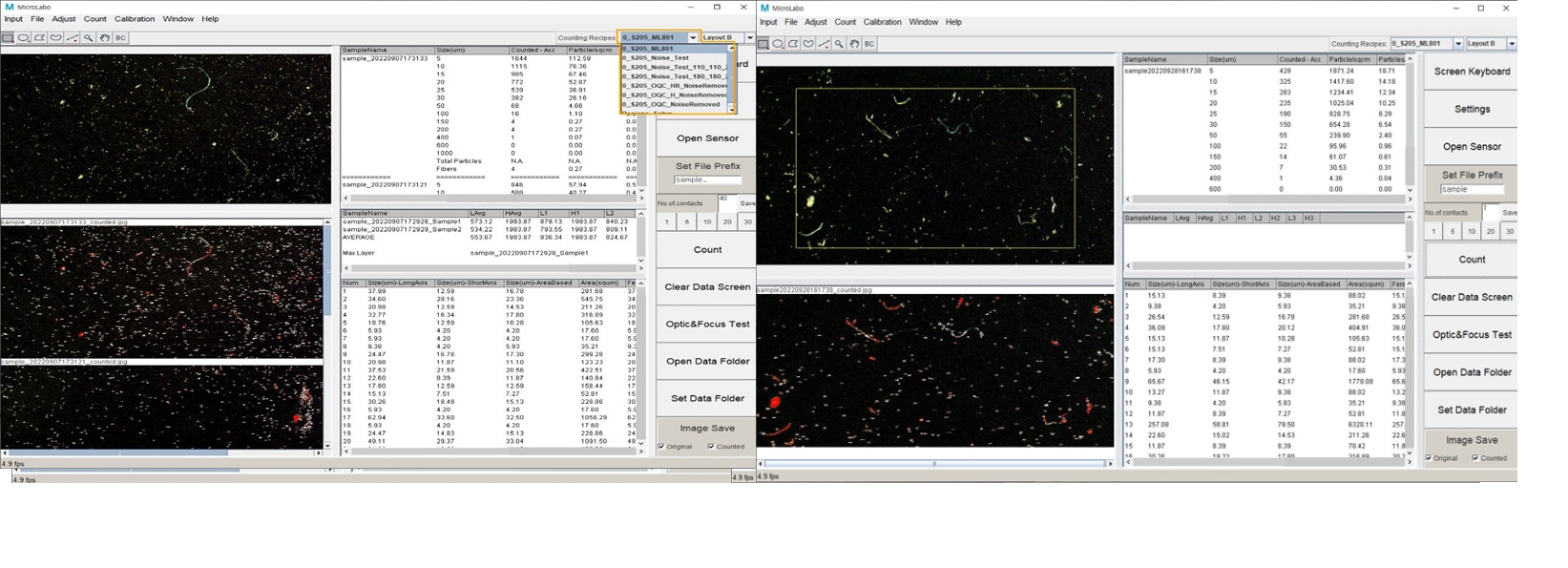Select the polygon selection tool in right window

pos(793,44)
